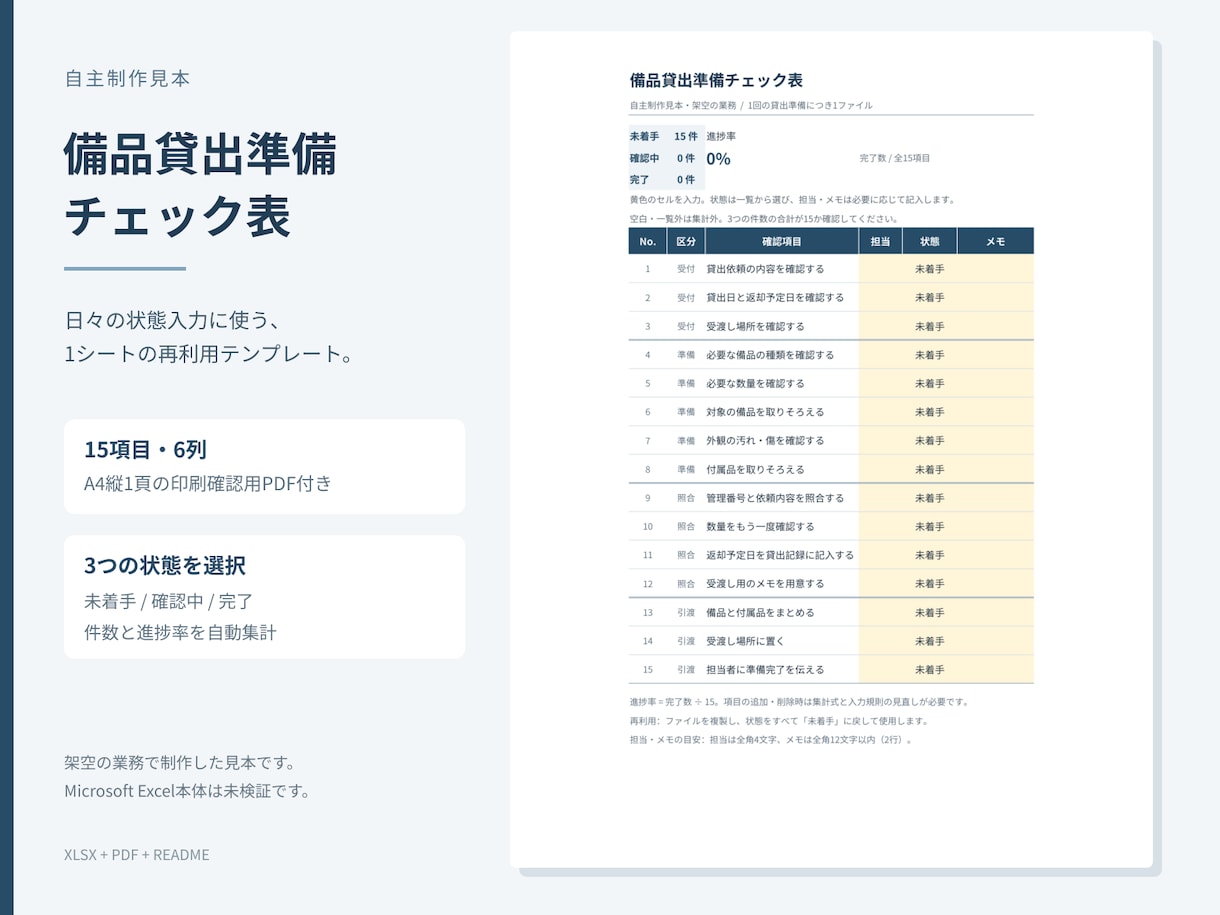Click the '区分' column header
Viewport: 1220px width, 915px height.
686,241
